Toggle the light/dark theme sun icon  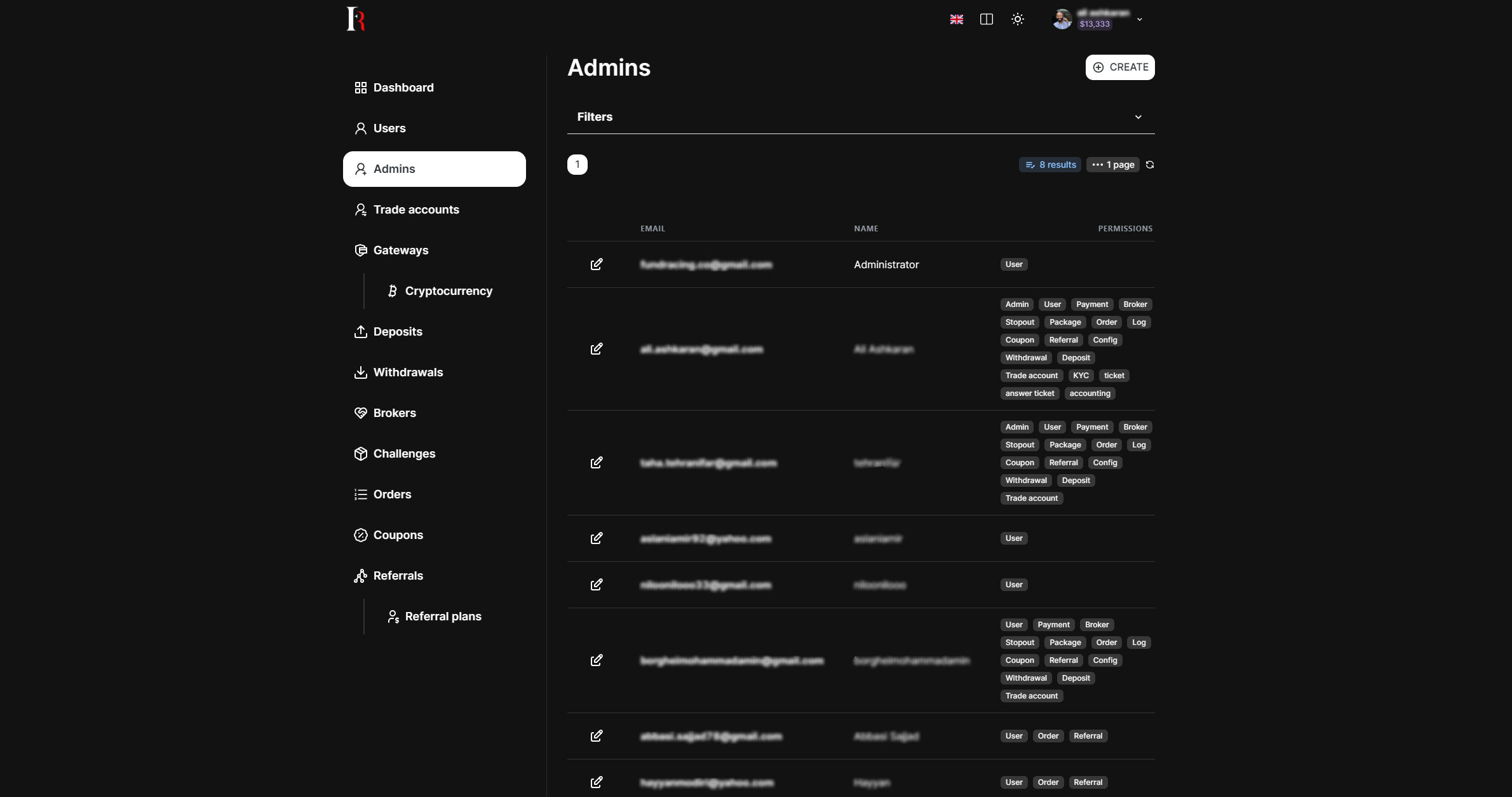point(1017,19)
